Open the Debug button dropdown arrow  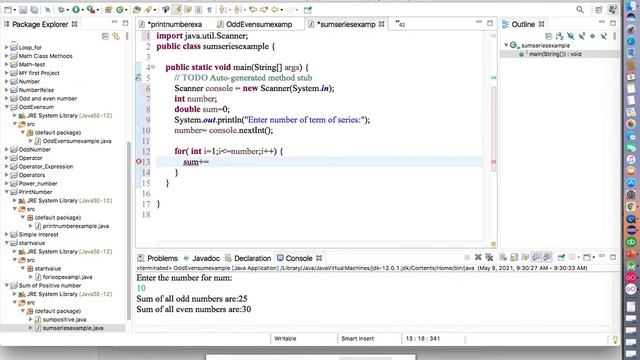tap(68, 10)
